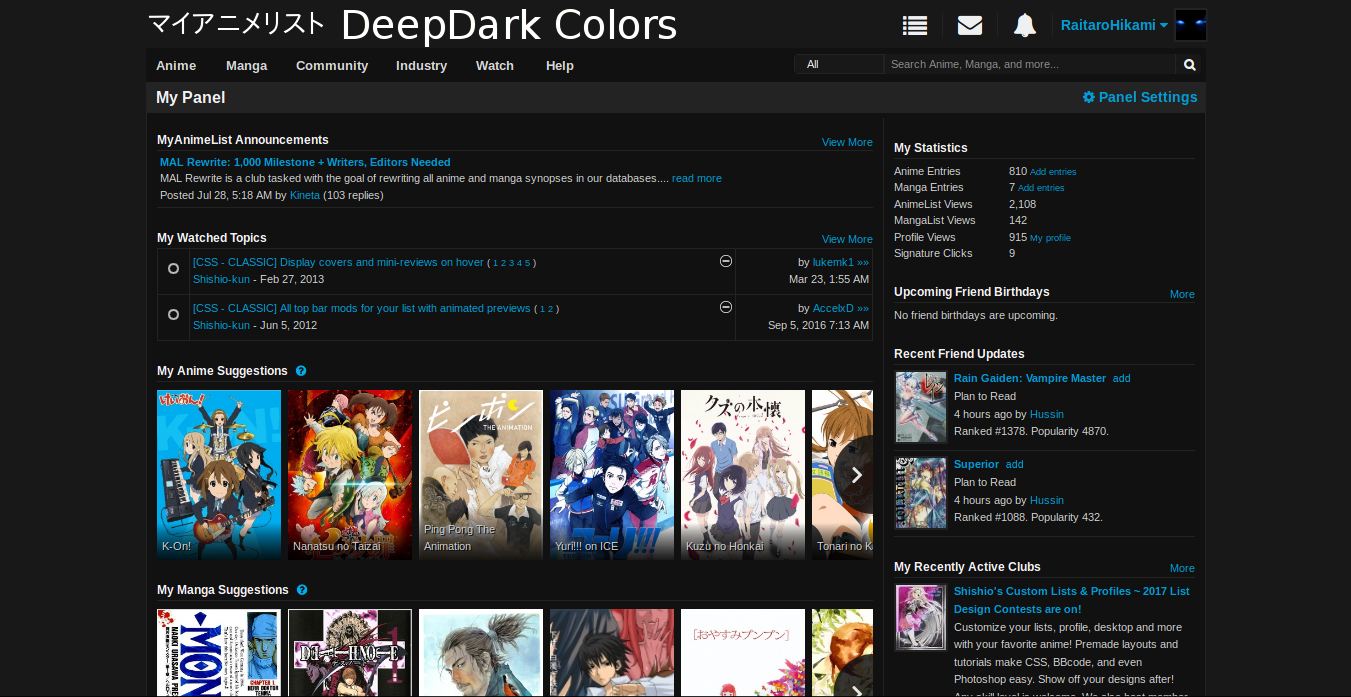The width and height of the screenshot is (1351, 697).
Task: Click 'Add entries' next to Manga Entries
Action: [1041, 188]
